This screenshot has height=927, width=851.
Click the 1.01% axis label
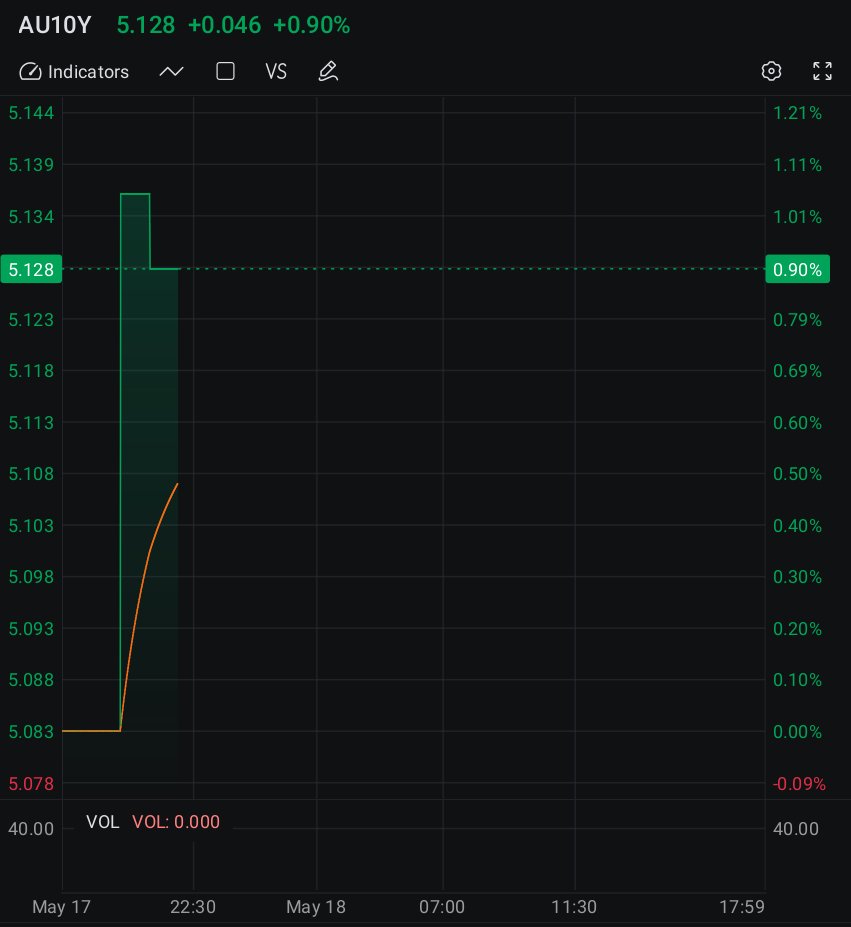[x=797, y=216]
